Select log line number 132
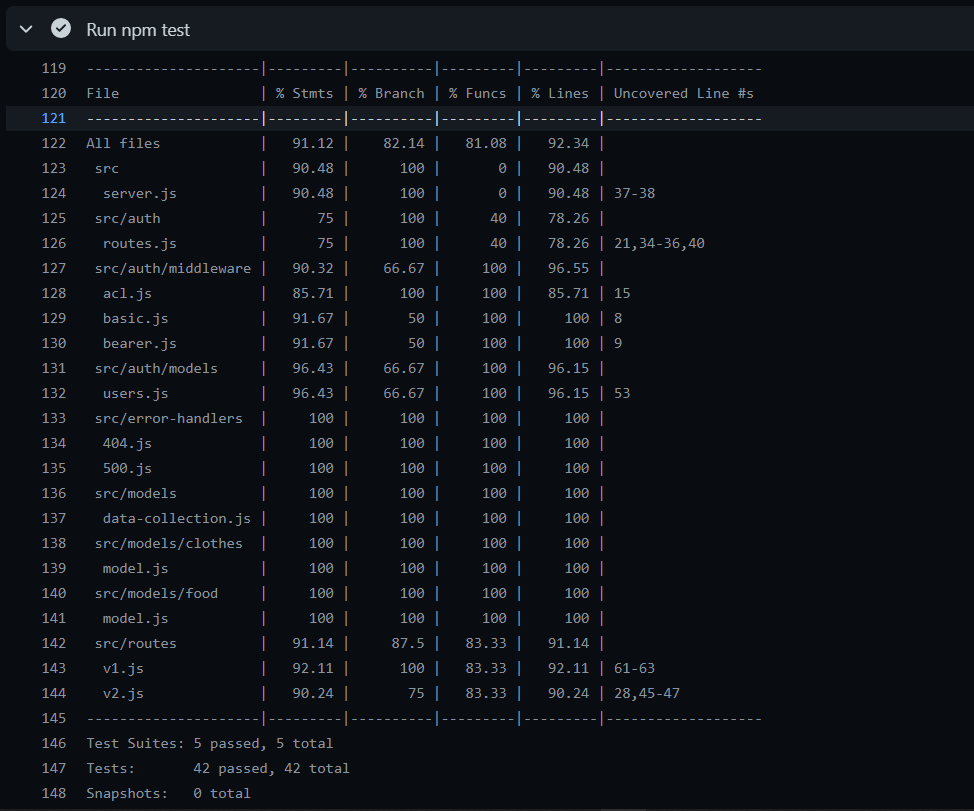 (x=54, y=393)
